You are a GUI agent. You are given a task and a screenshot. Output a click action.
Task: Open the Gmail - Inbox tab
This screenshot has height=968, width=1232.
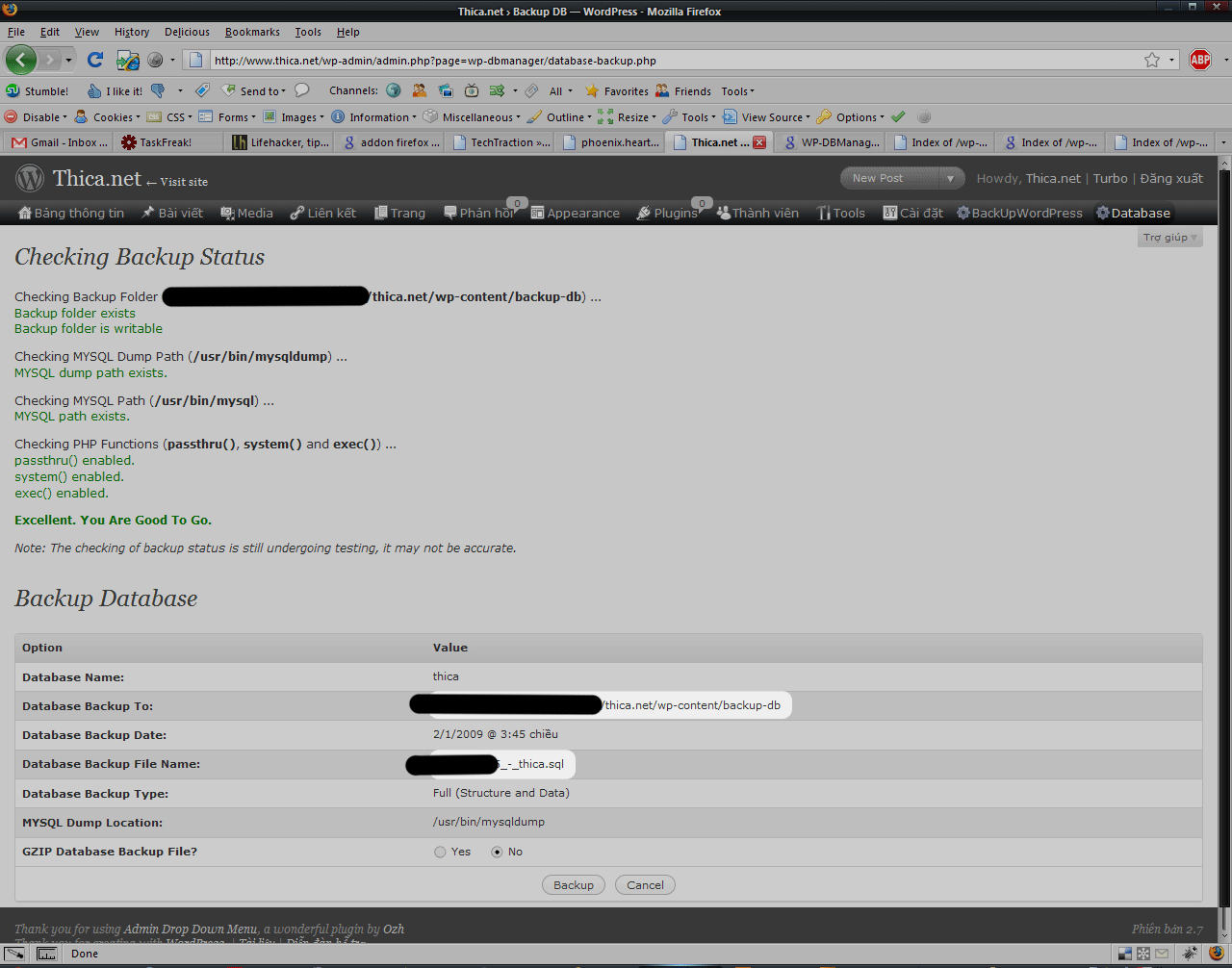(x=59, y=142)
